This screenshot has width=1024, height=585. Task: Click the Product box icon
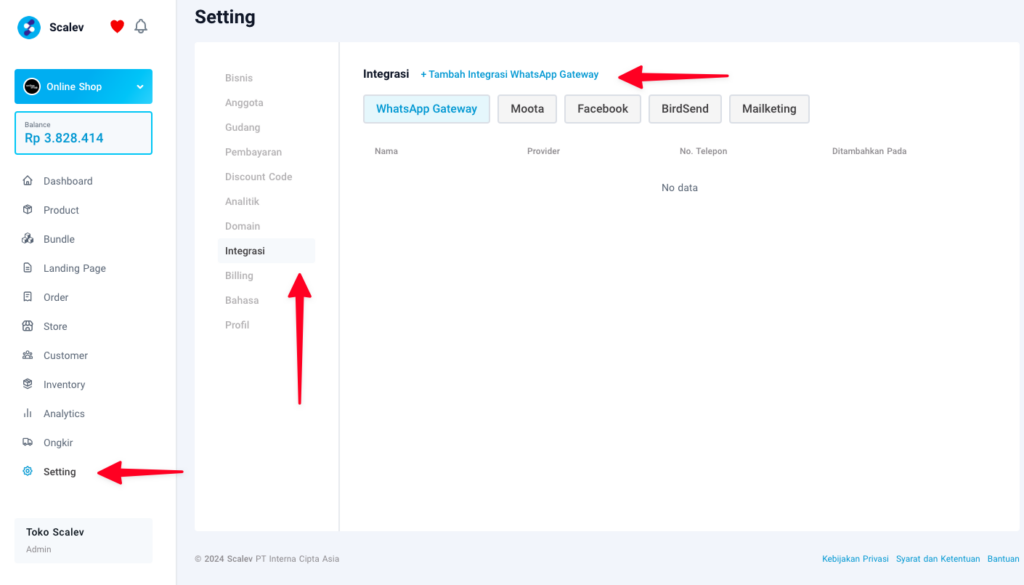pos(27,210)
